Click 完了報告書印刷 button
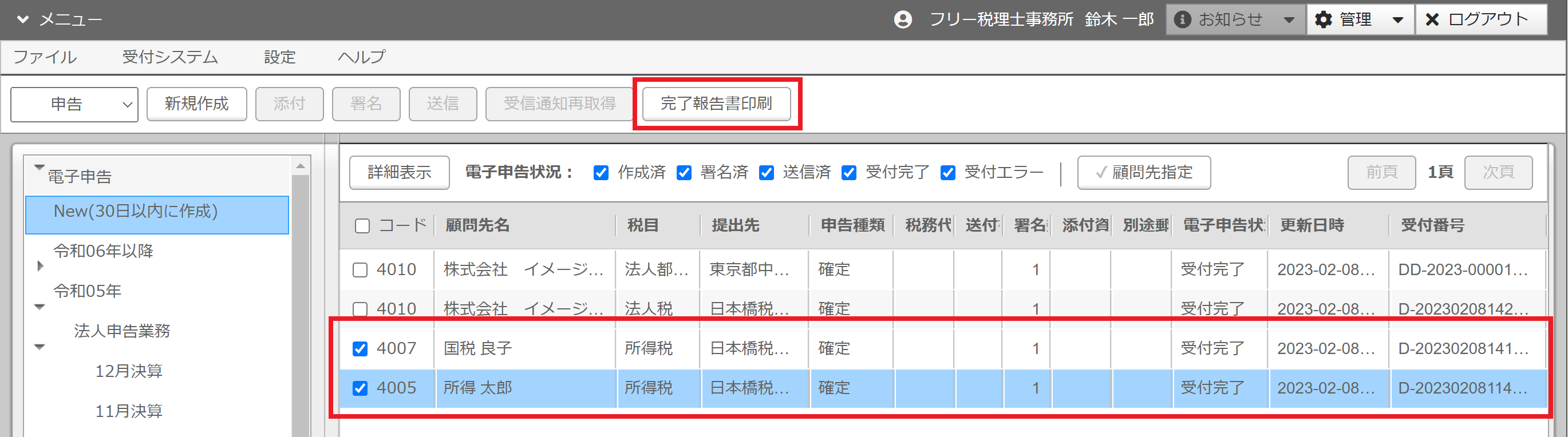 (716, 104)
